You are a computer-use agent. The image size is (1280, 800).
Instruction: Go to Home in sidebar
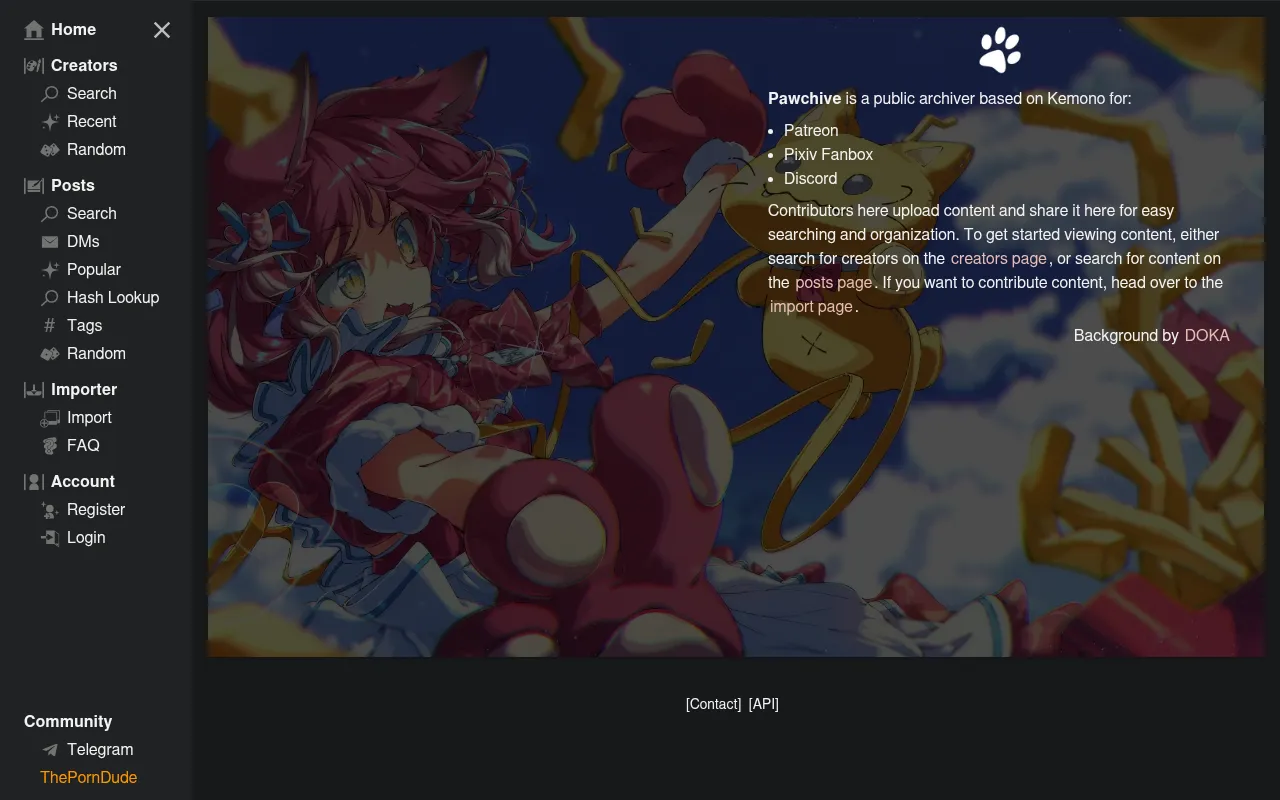(74, 30)
